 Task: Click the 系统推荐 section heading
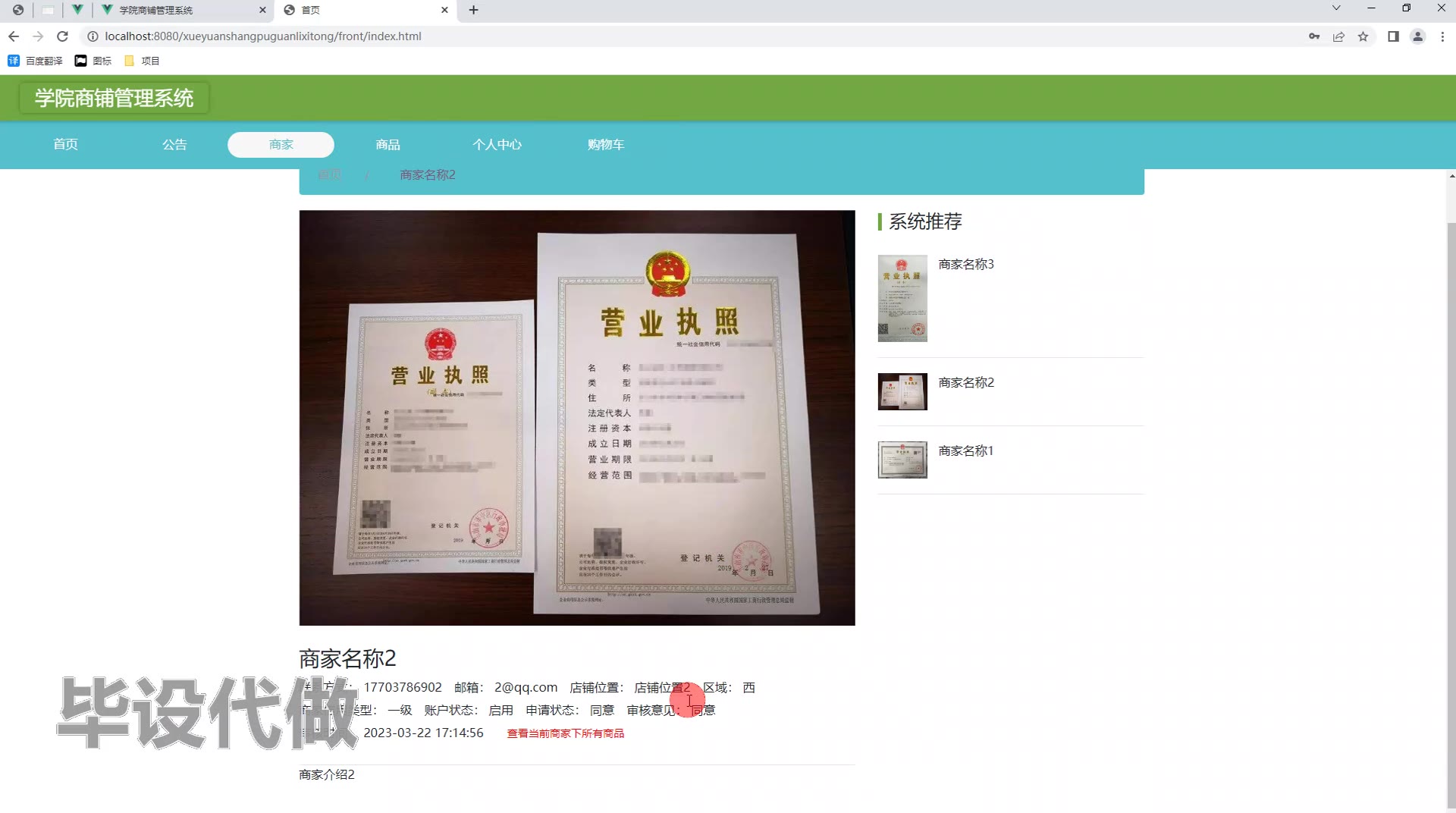coord(925,221)
